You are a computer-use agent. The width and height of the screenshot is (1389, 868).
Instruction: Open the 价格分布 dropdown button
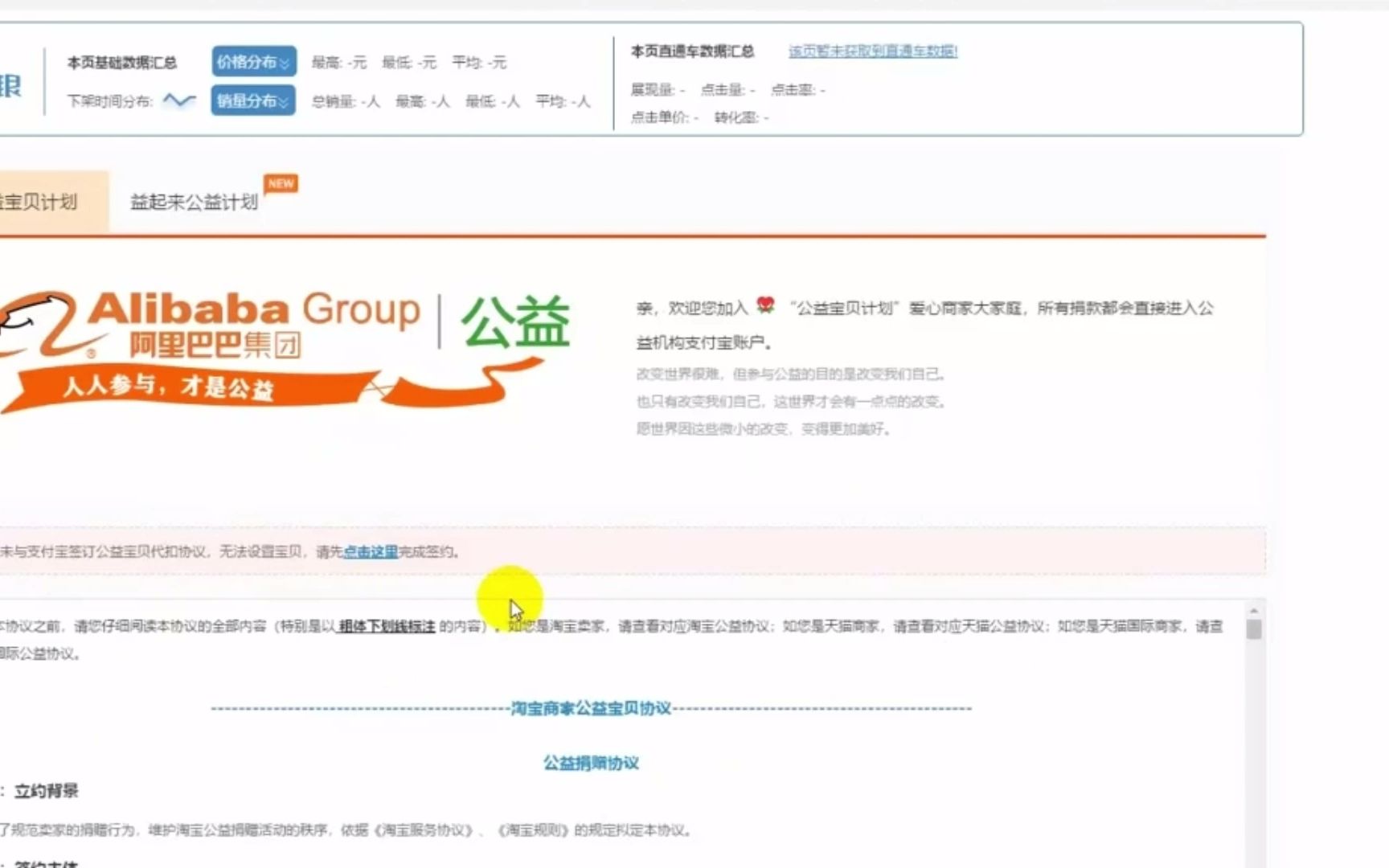point(254,62)
